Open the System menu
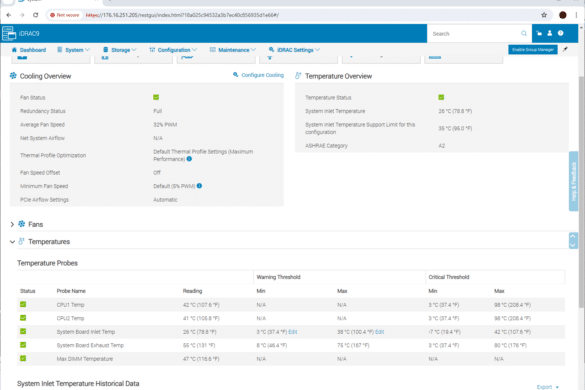585x390 pixels. pos(73,50)
